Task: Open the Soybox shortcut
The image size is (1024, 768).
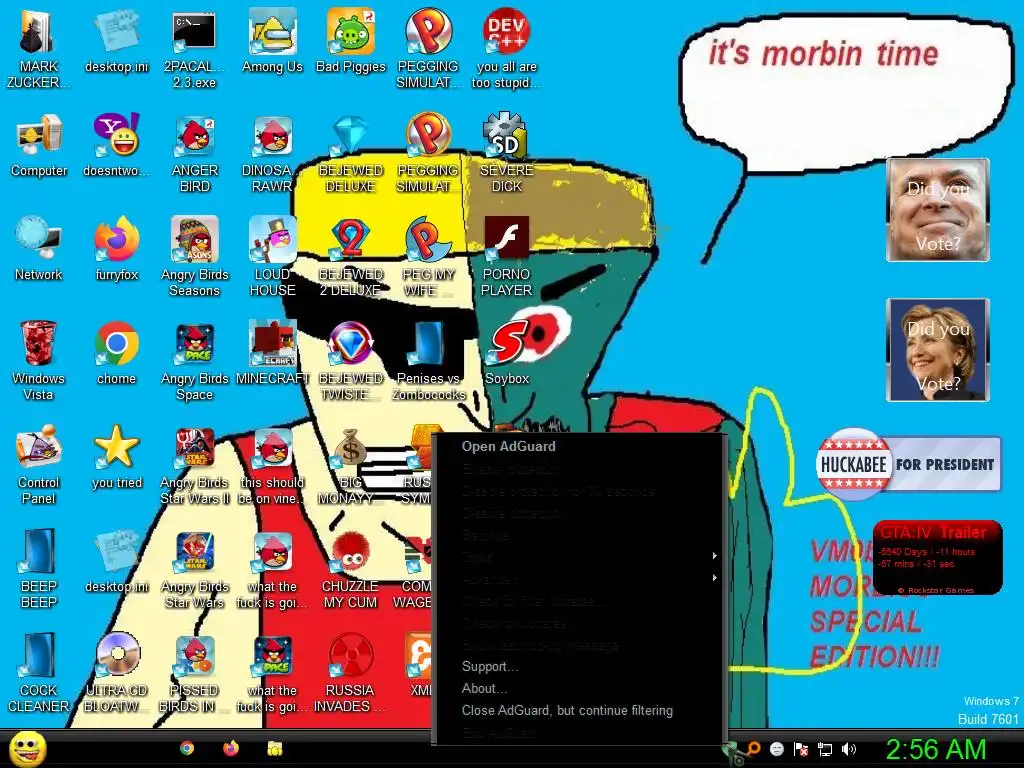Action: [507, 353]
